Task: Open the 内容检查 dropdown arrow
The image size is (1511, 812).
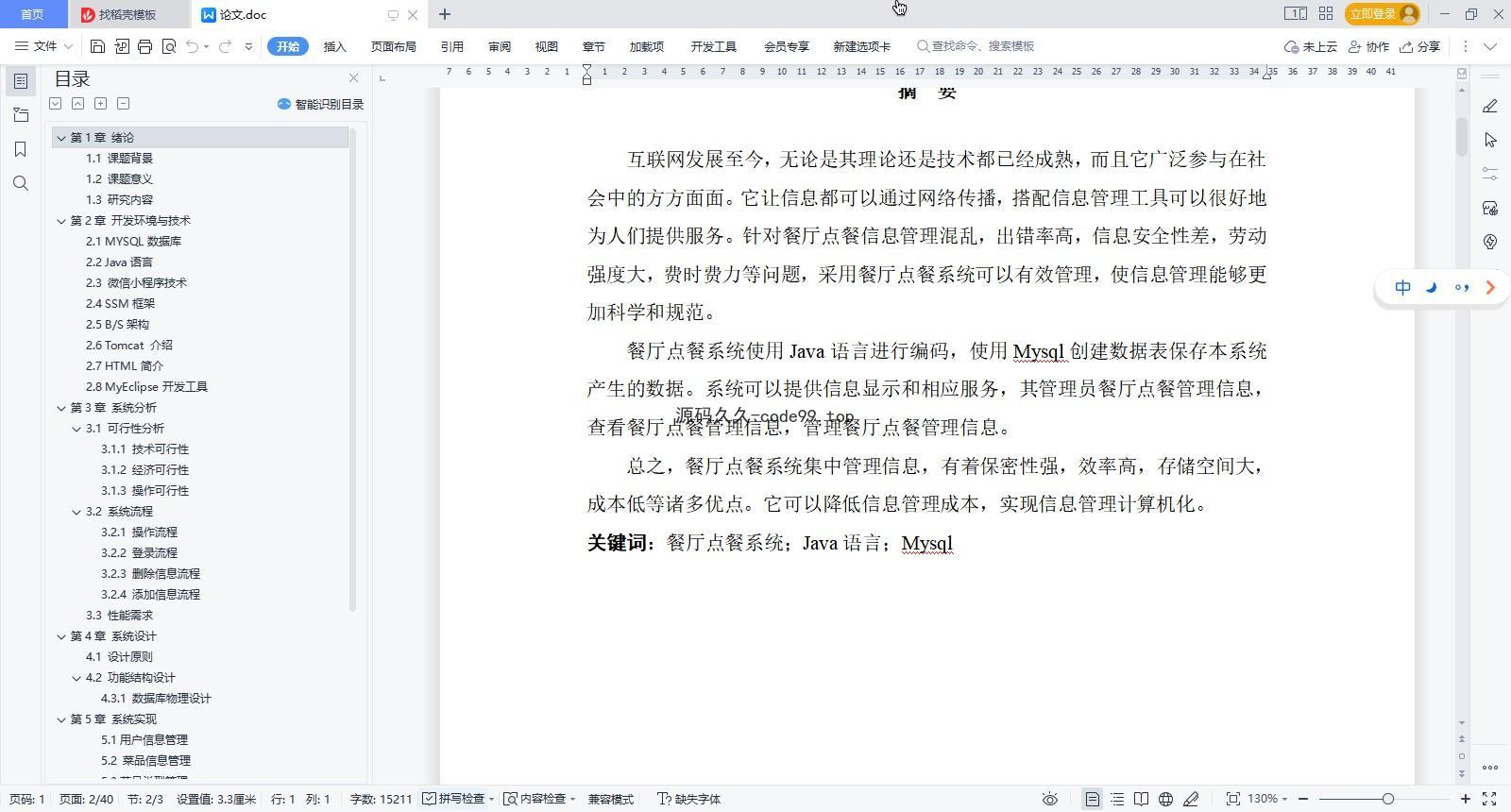Action: 572,800
